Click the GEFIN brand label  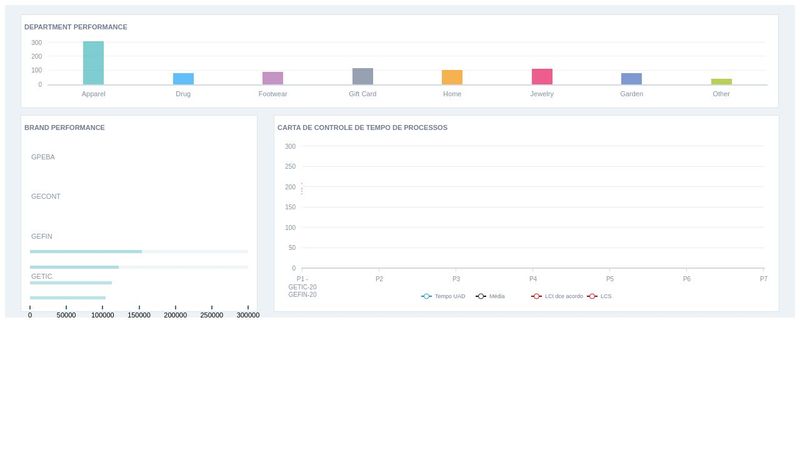click(42, 236)
